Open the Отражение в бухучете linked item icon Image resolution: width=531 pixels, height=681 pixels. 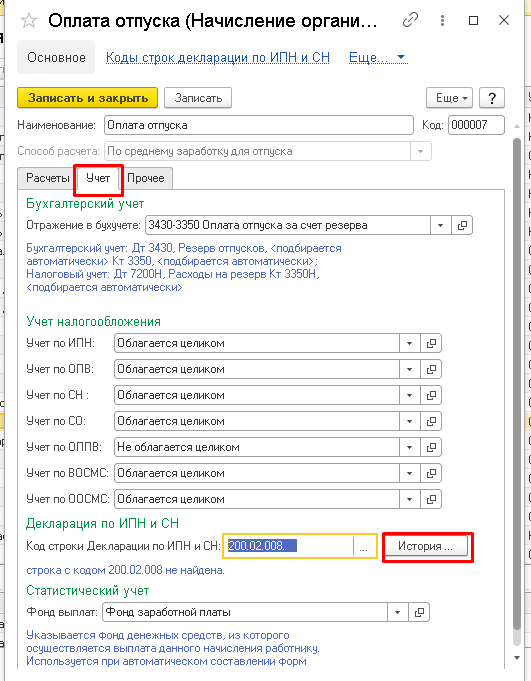pos(462,225)
